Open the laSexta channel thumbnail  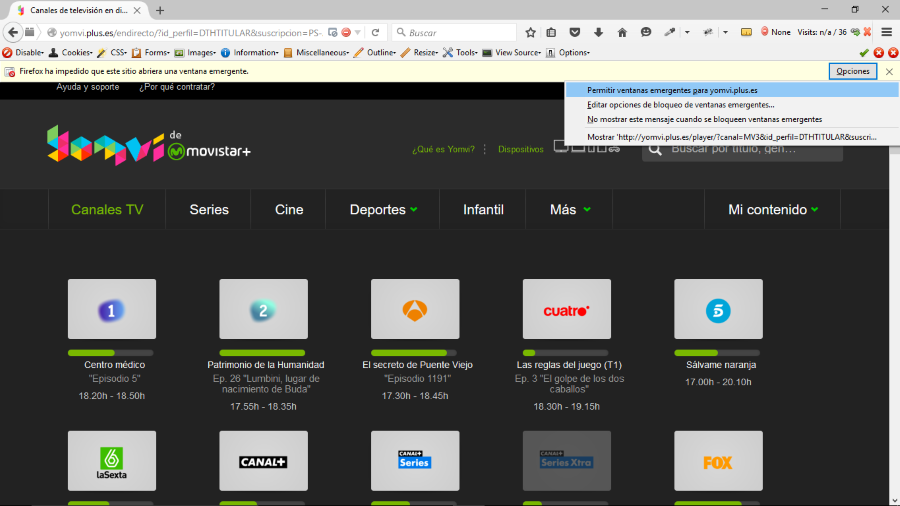click(112, 461)
